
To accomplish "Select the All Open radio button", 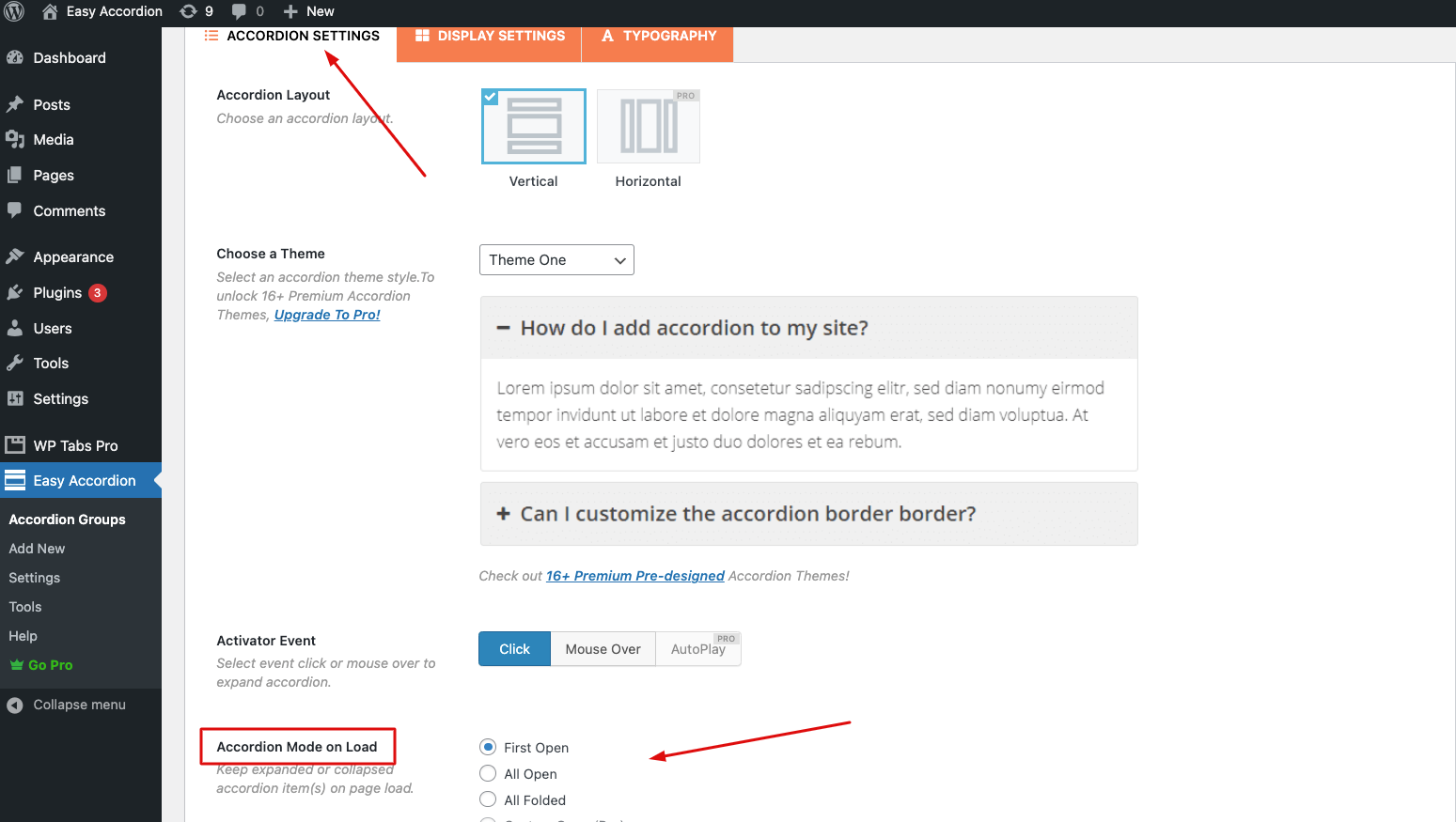I will point(488,773).
